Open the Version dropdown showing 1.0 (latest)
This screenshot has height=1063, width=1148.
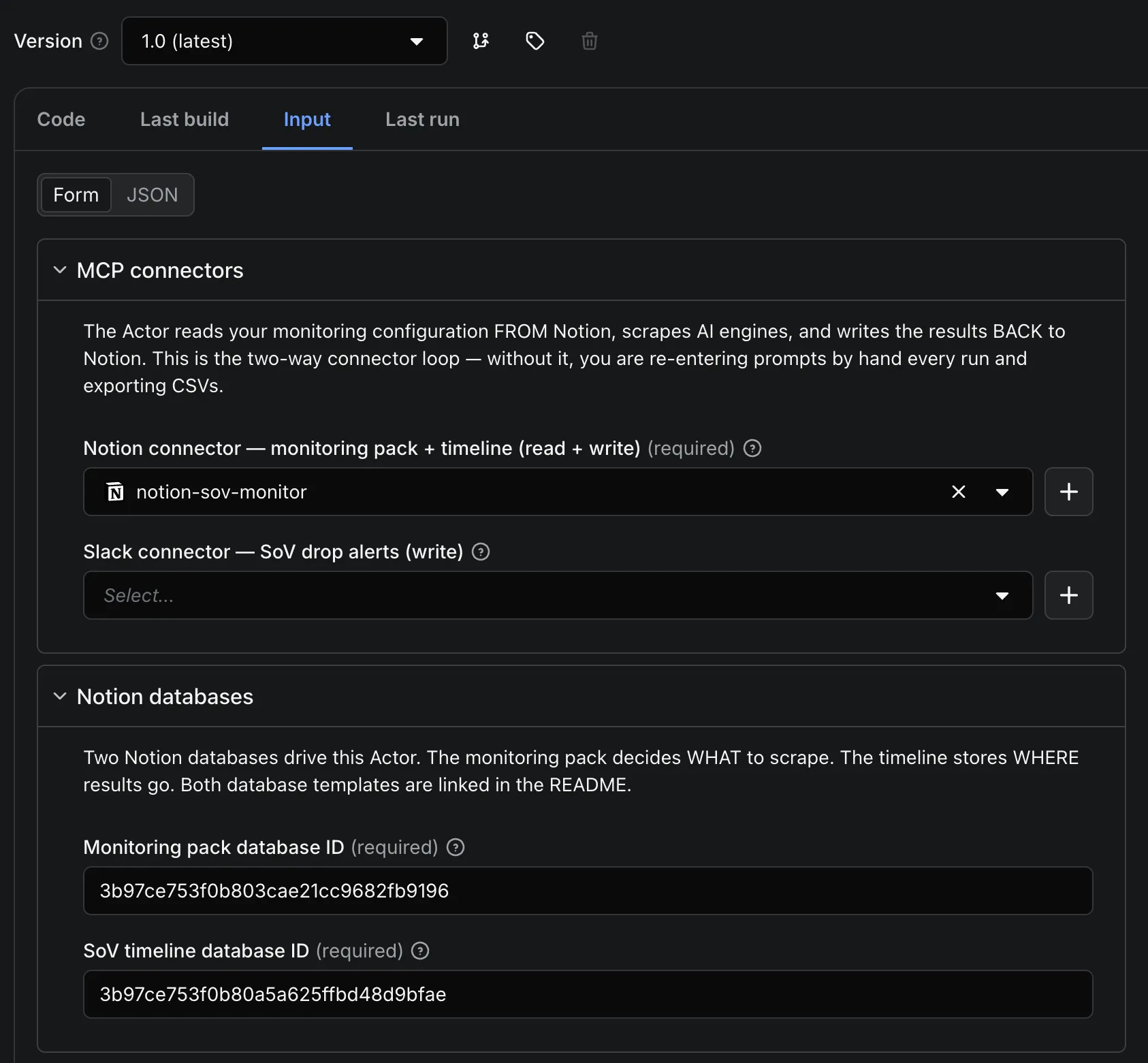pos(284,41)
